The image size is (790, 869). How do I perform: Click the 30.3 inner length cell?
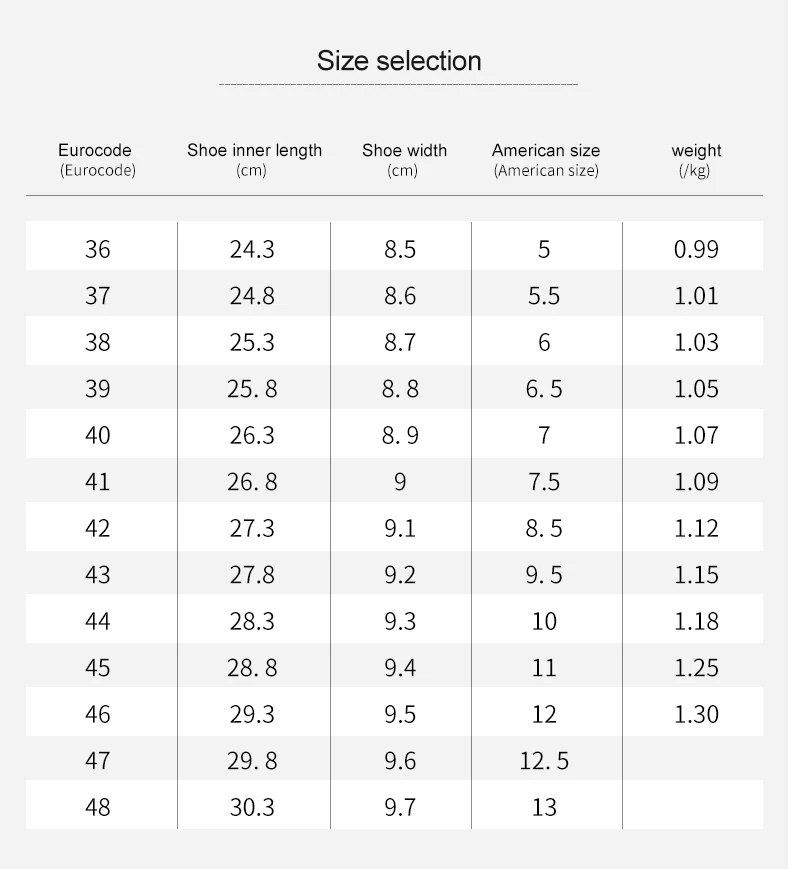point(252,807)
